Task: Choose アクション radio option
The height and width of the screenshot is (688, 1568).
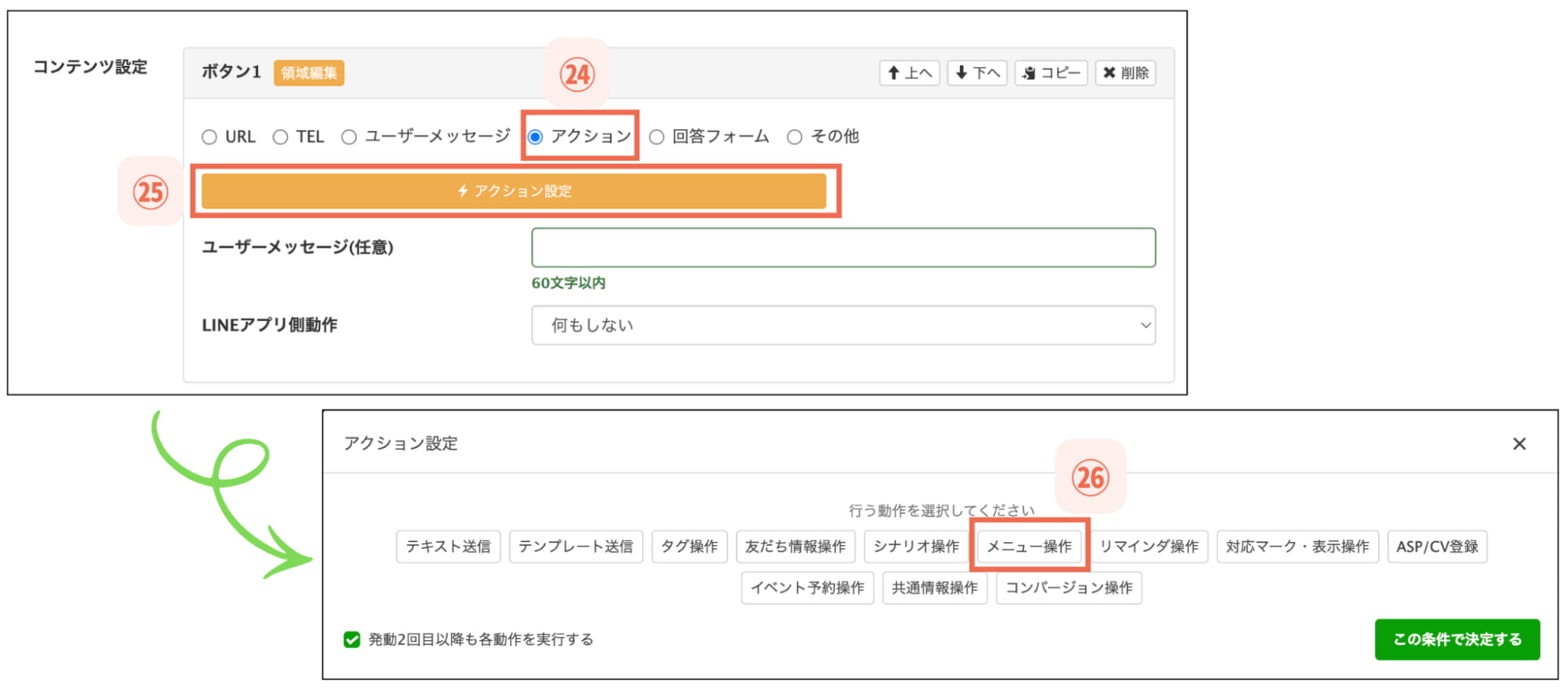Action: point(535,137)
